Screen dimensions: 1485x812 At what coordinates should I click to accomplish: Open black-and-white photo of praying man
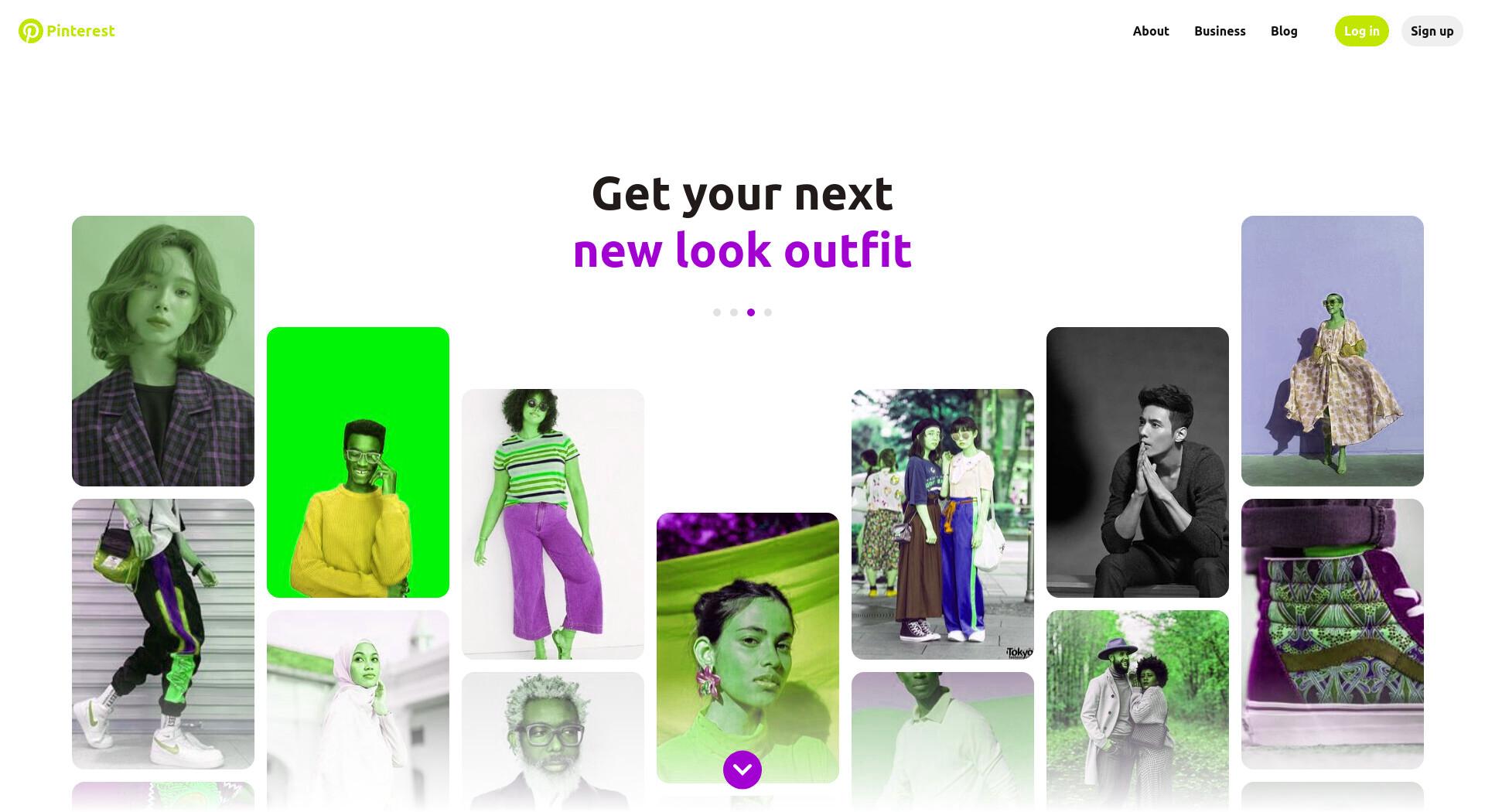click(1138, 462)
